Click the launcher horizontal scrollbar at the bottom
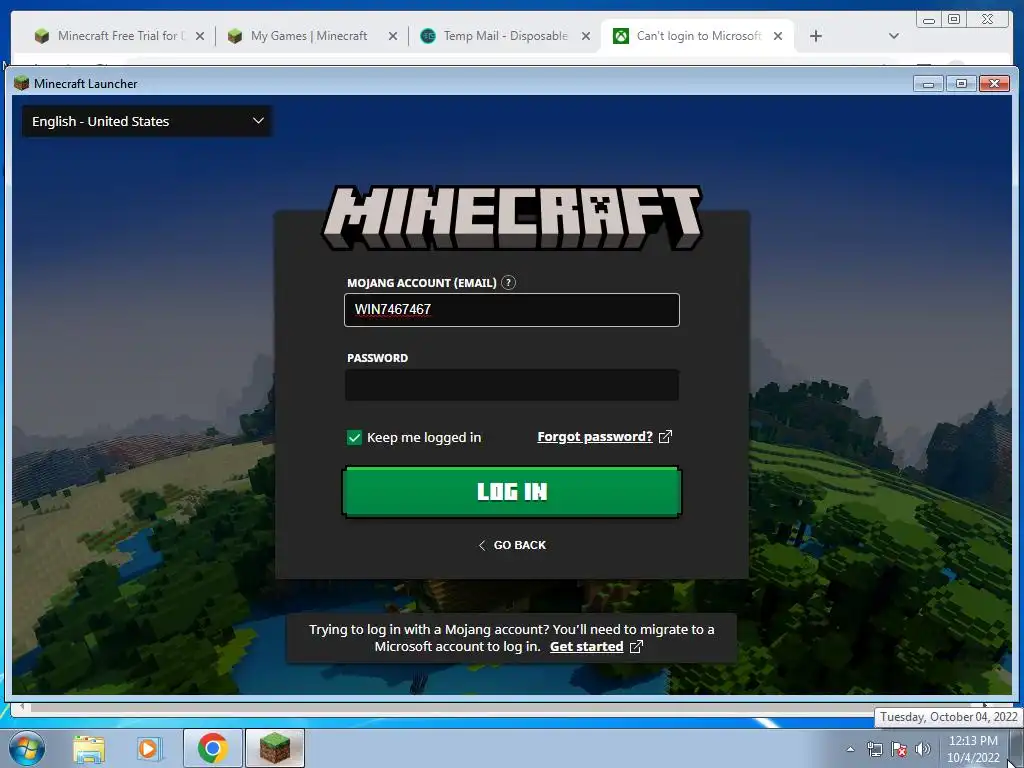 [x=502, y=707]
